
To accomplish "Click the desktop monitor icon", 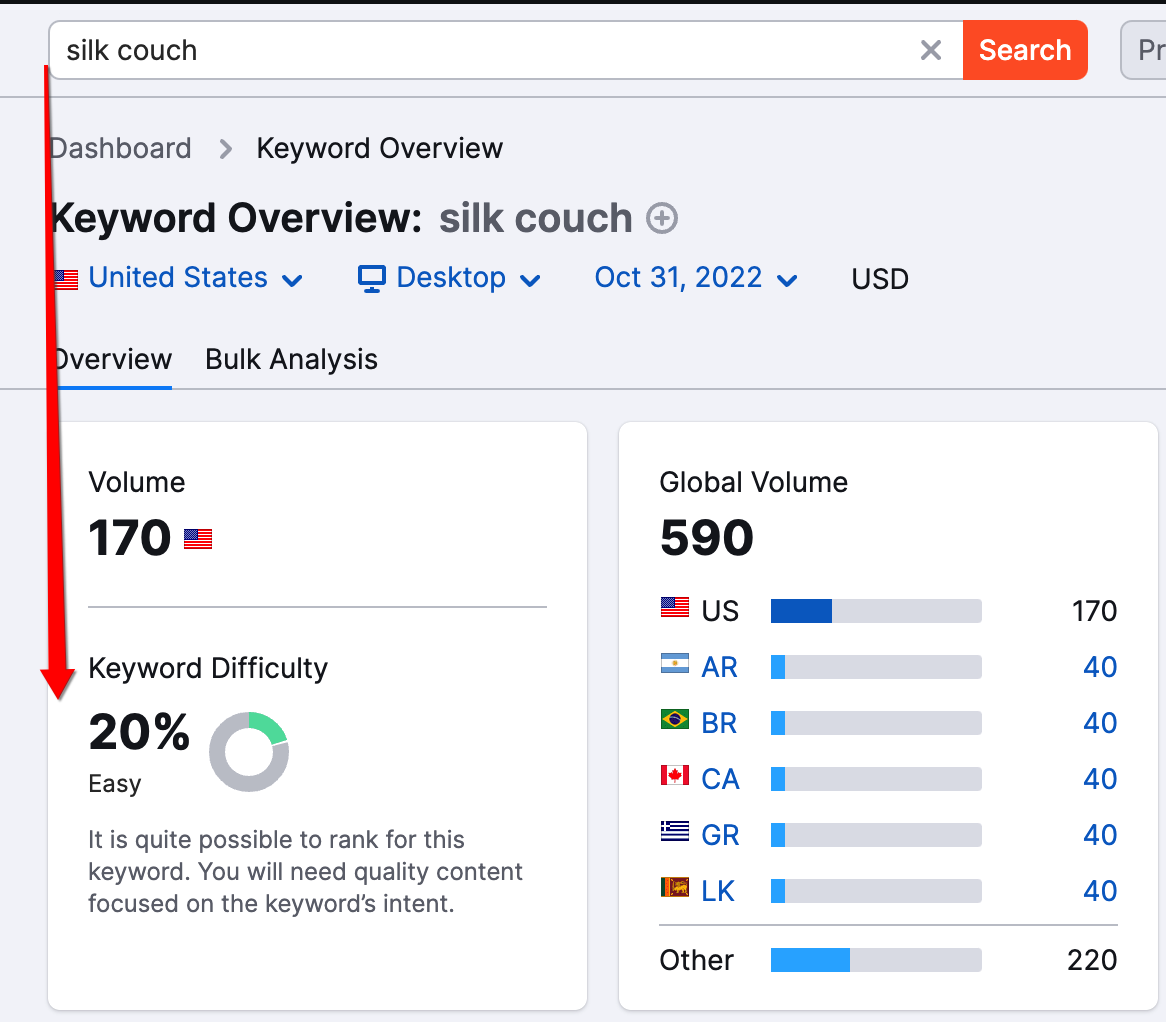I will tap(372, 278).
